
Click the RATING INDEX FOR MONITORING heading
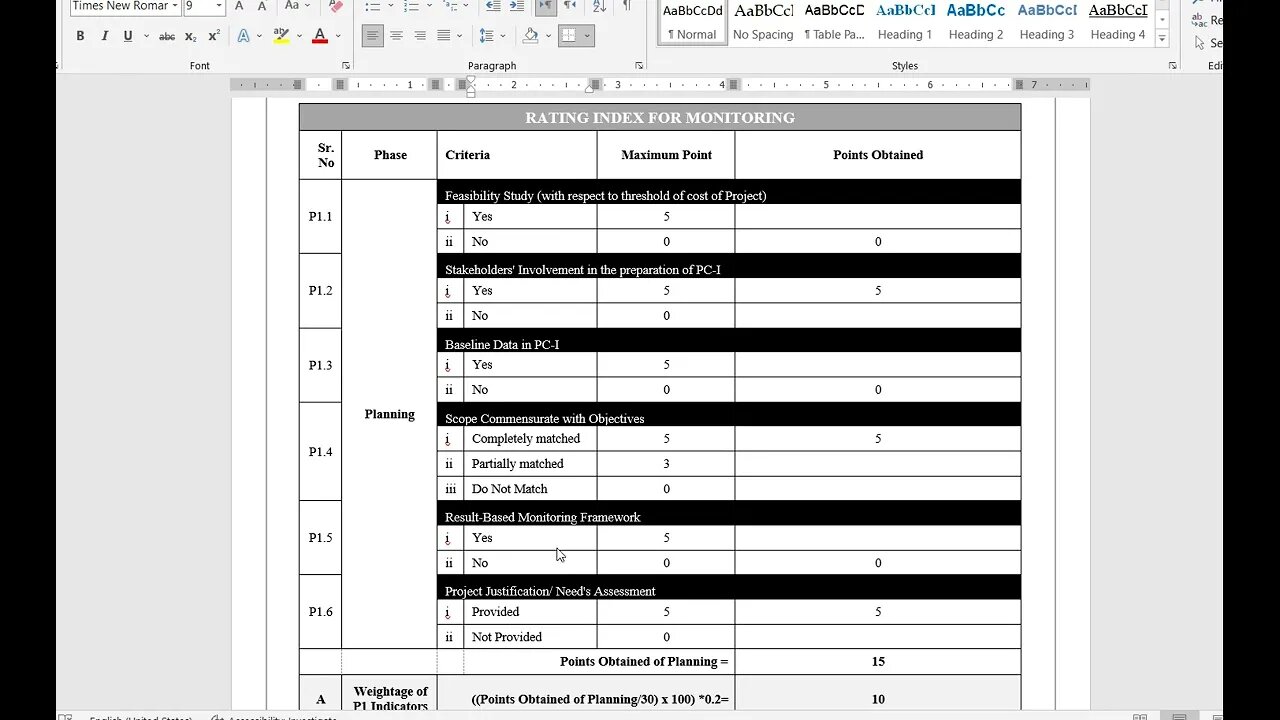(x=660, y=118)
